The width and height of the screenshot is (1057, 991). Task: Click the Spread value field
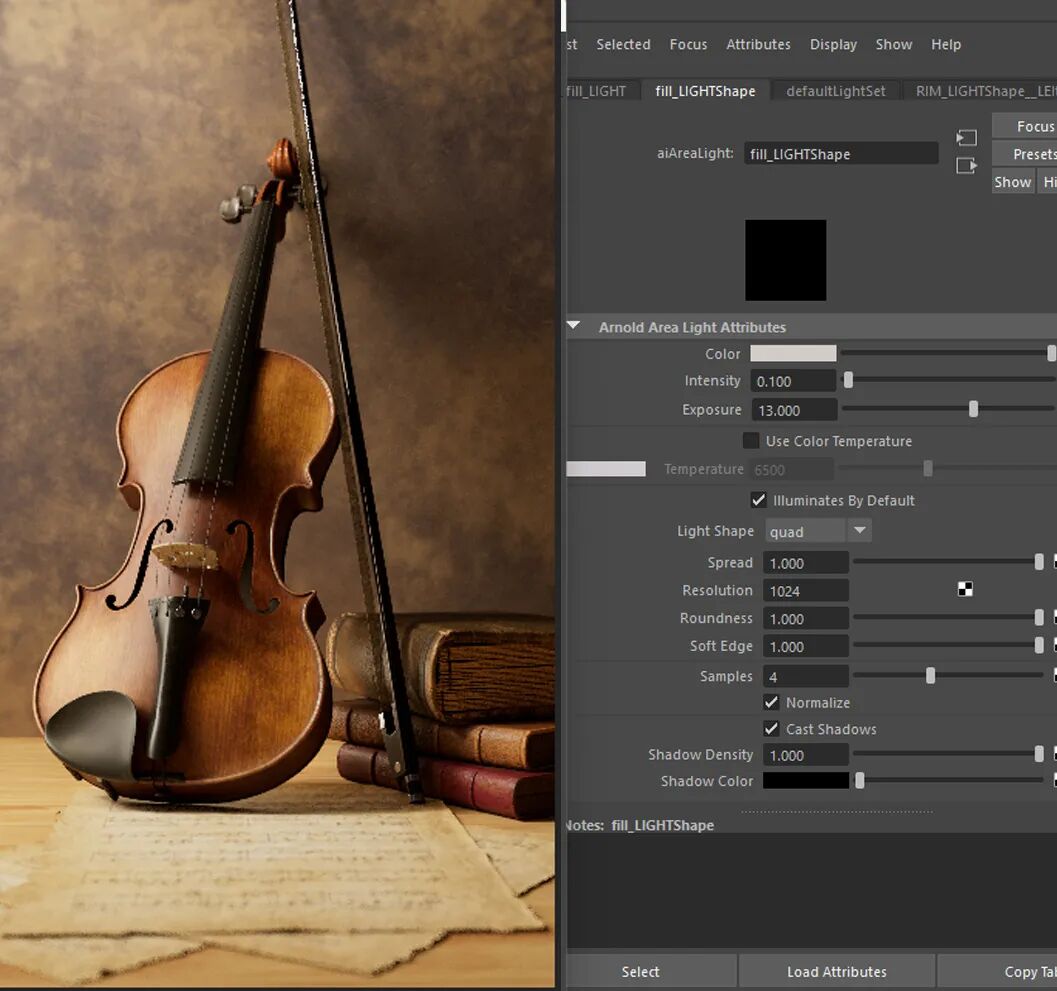click(x=805, y=563)
